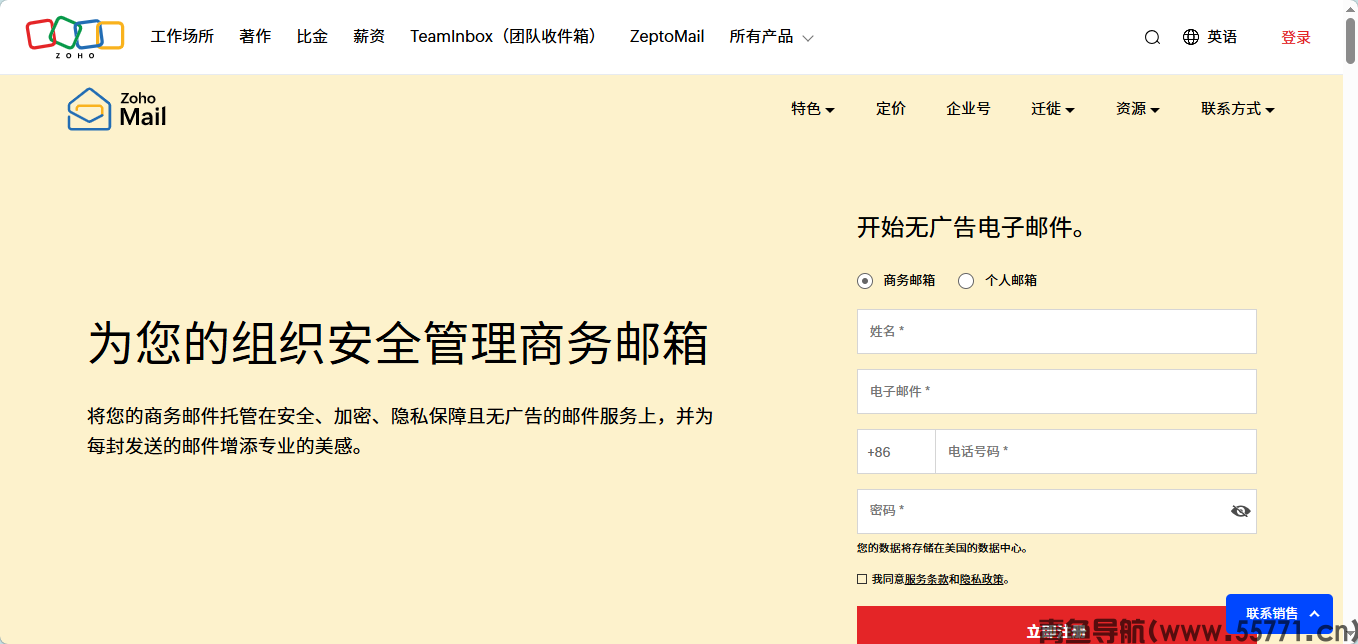Open 薪资 in top navigation
The width and height of the screenshot is (1358, 644).
369,37
